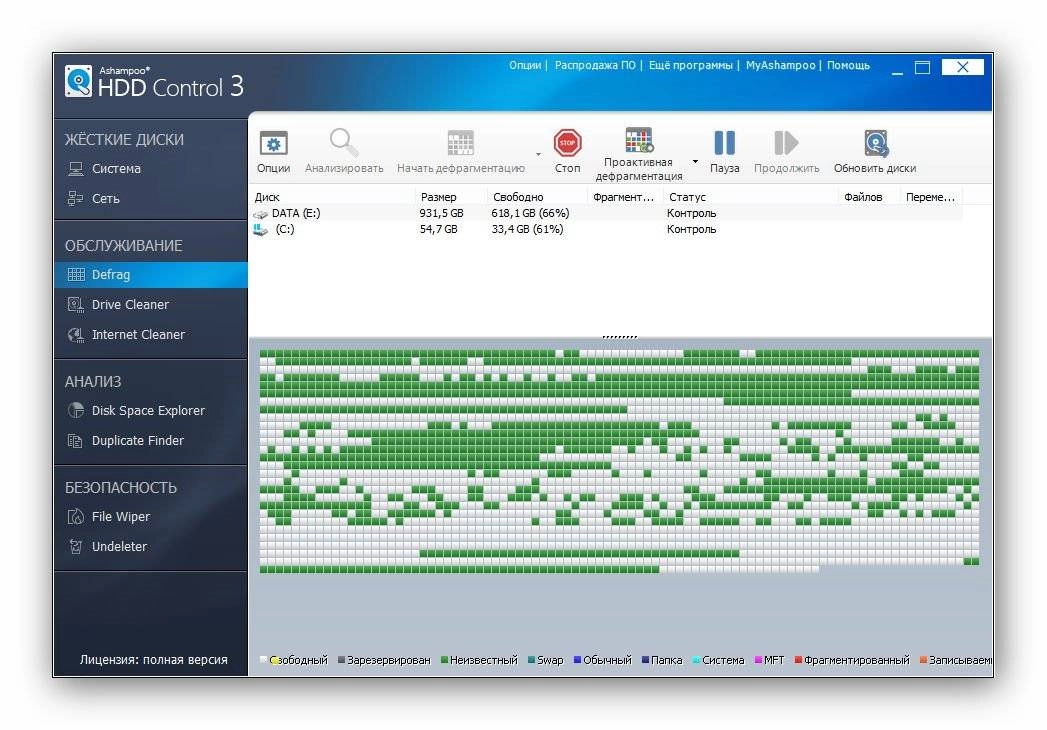The width and height of the screenshot is (1047, 730).
Task: Open Duplicate Finder module
Action: coord(138,440)
